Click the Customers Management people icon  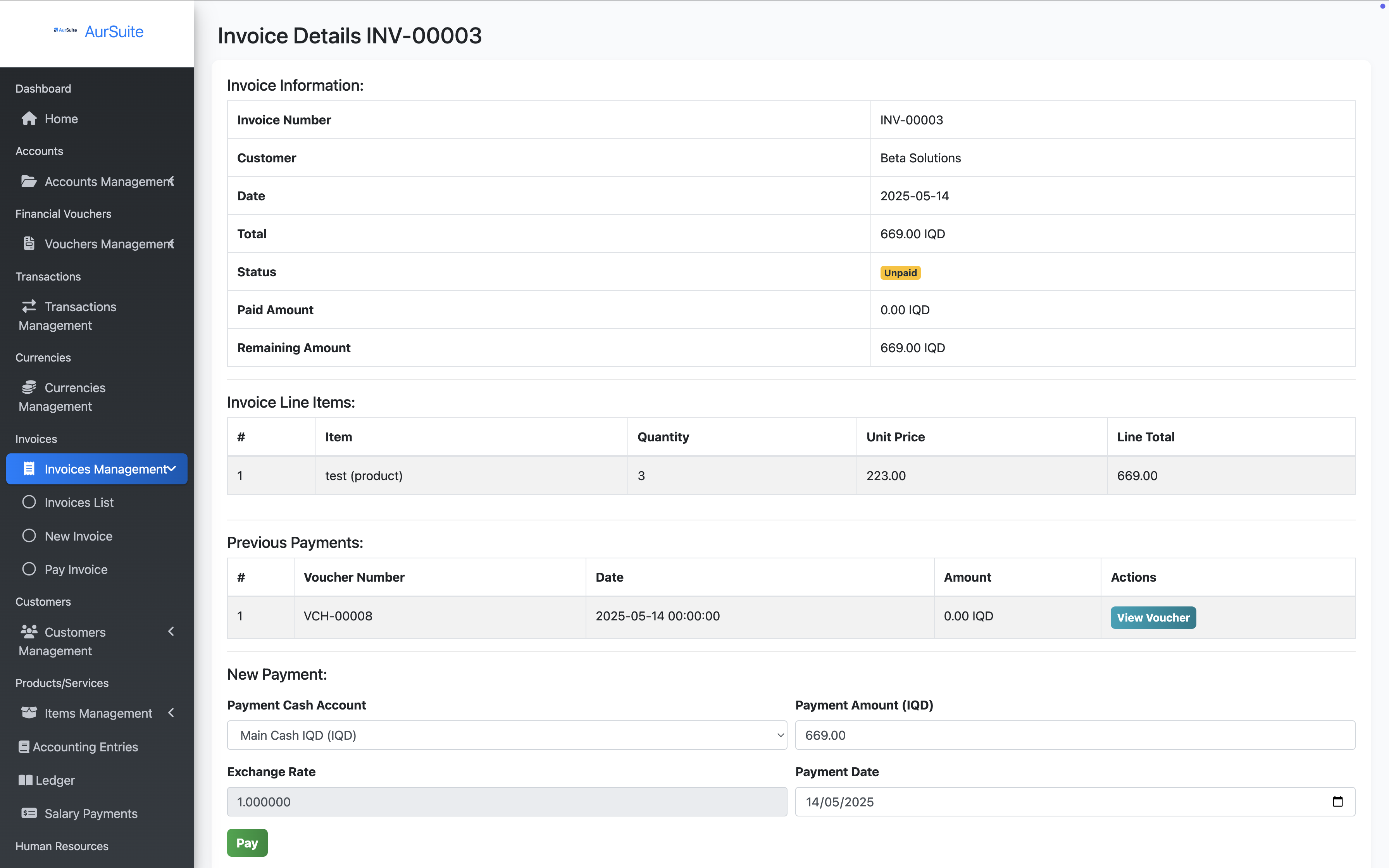tap(29, 632)
